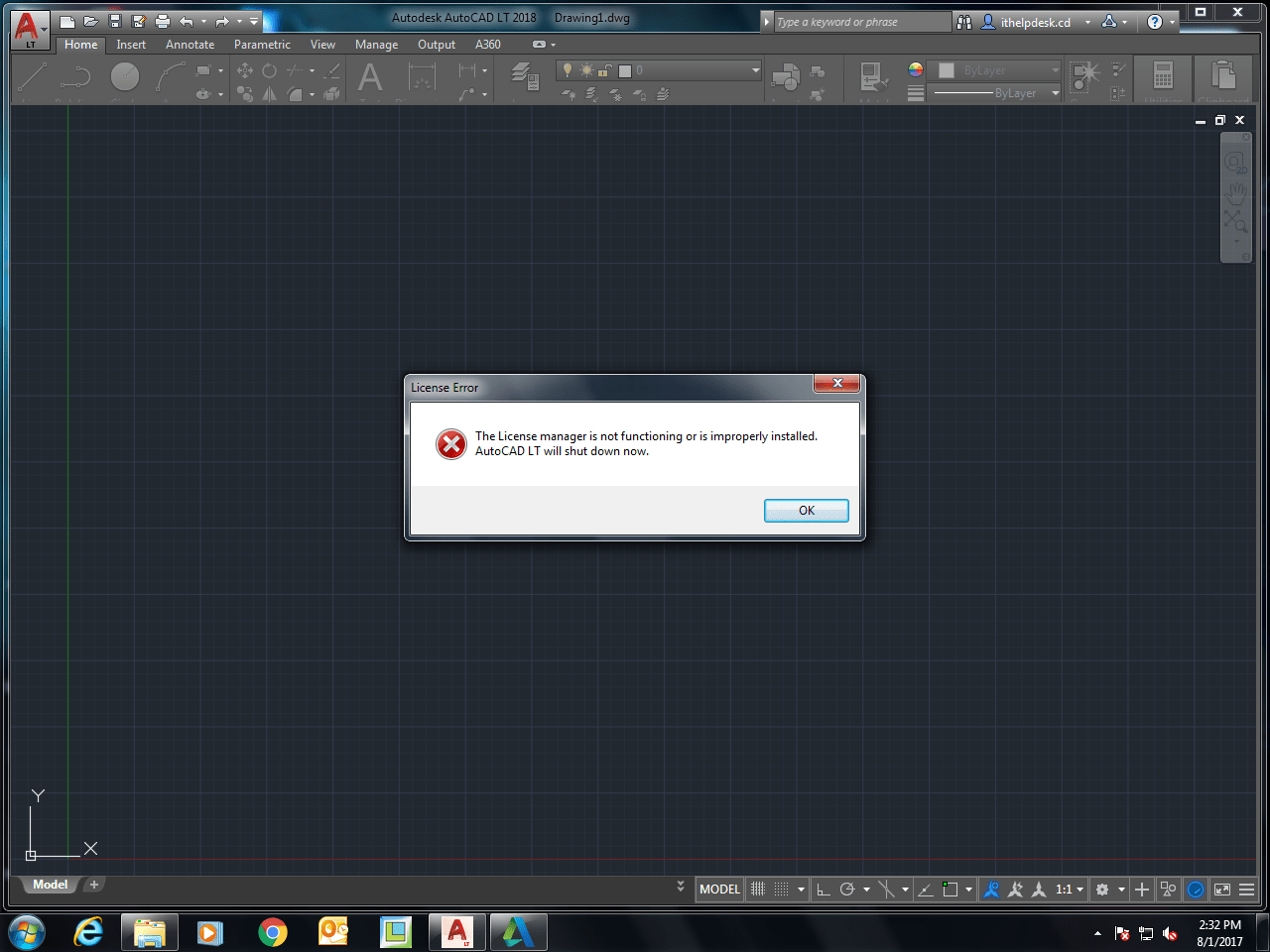The height and width of the screenshot is (952, 1270).
Task: Select the Text tool
Action: (x=370, y=77)
